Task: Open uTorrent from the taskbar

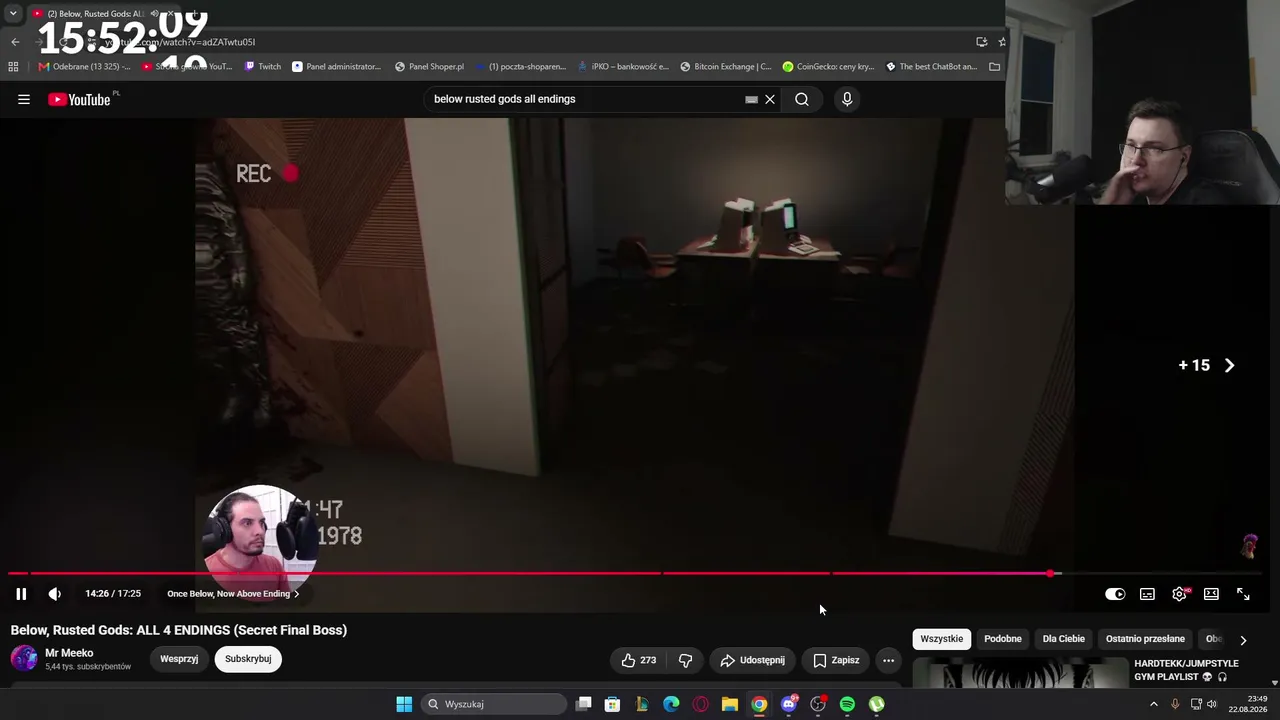Action: [x=876, y=704]
